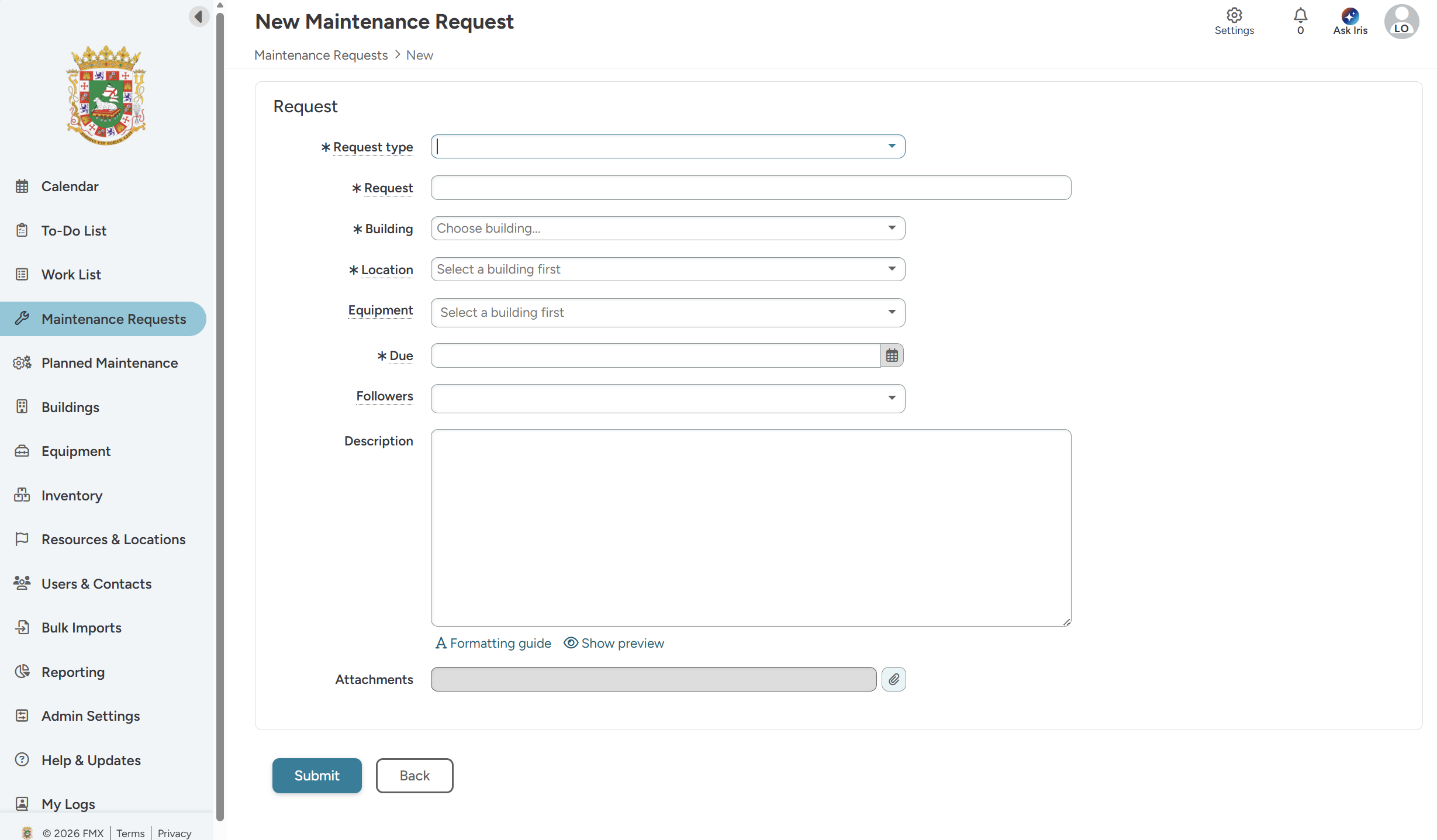Image resolution: width=1437 pixels, height=840 pixels.
Task: Submit the maintenance request
Action: coord(316,776)
